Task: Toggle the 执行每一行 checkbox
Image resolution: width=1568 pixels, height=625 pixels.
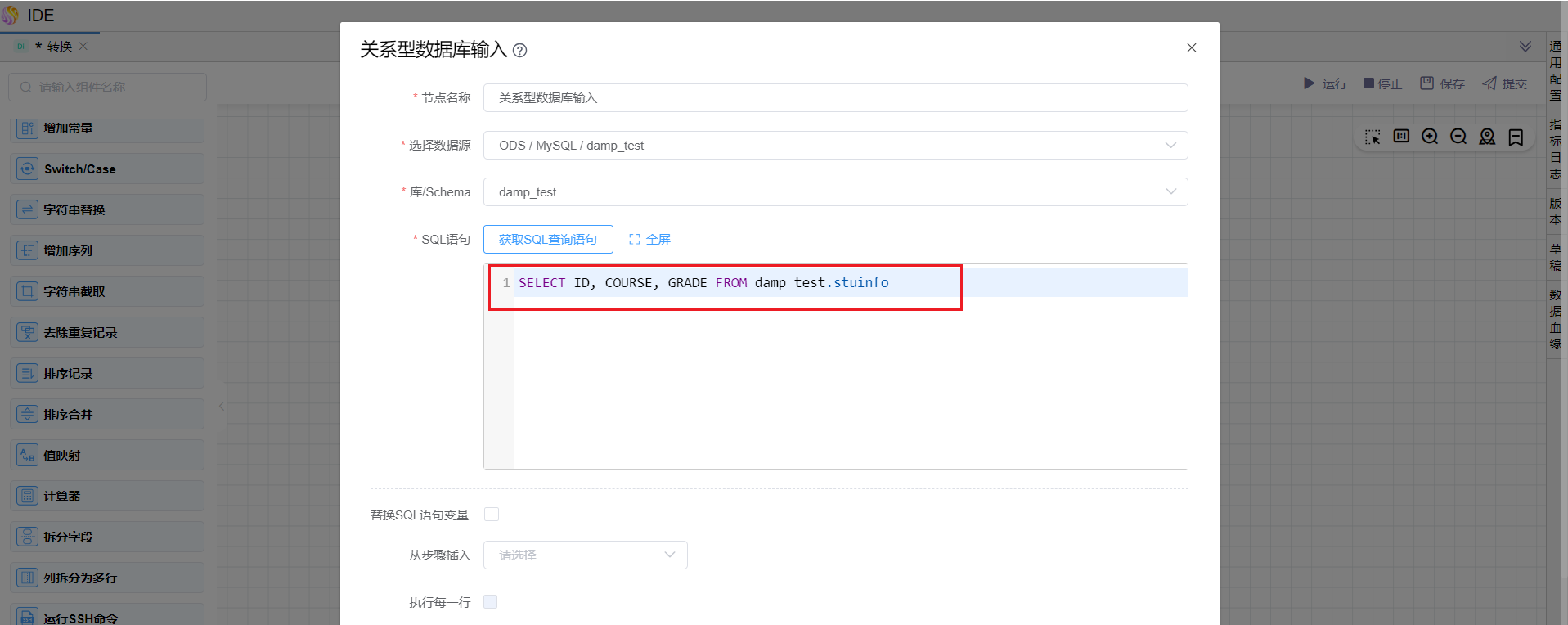Action: 491,602
